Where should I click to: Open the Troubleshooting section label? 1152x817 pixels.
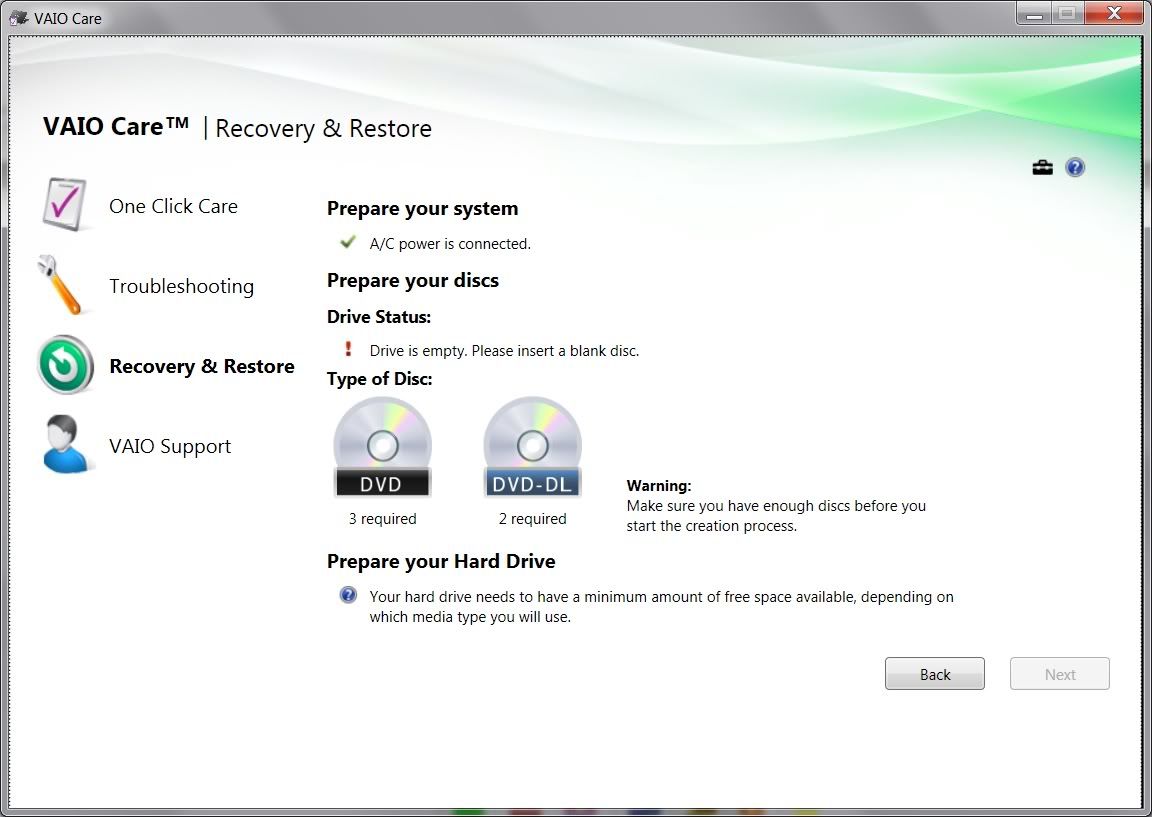tap(181, 287)
